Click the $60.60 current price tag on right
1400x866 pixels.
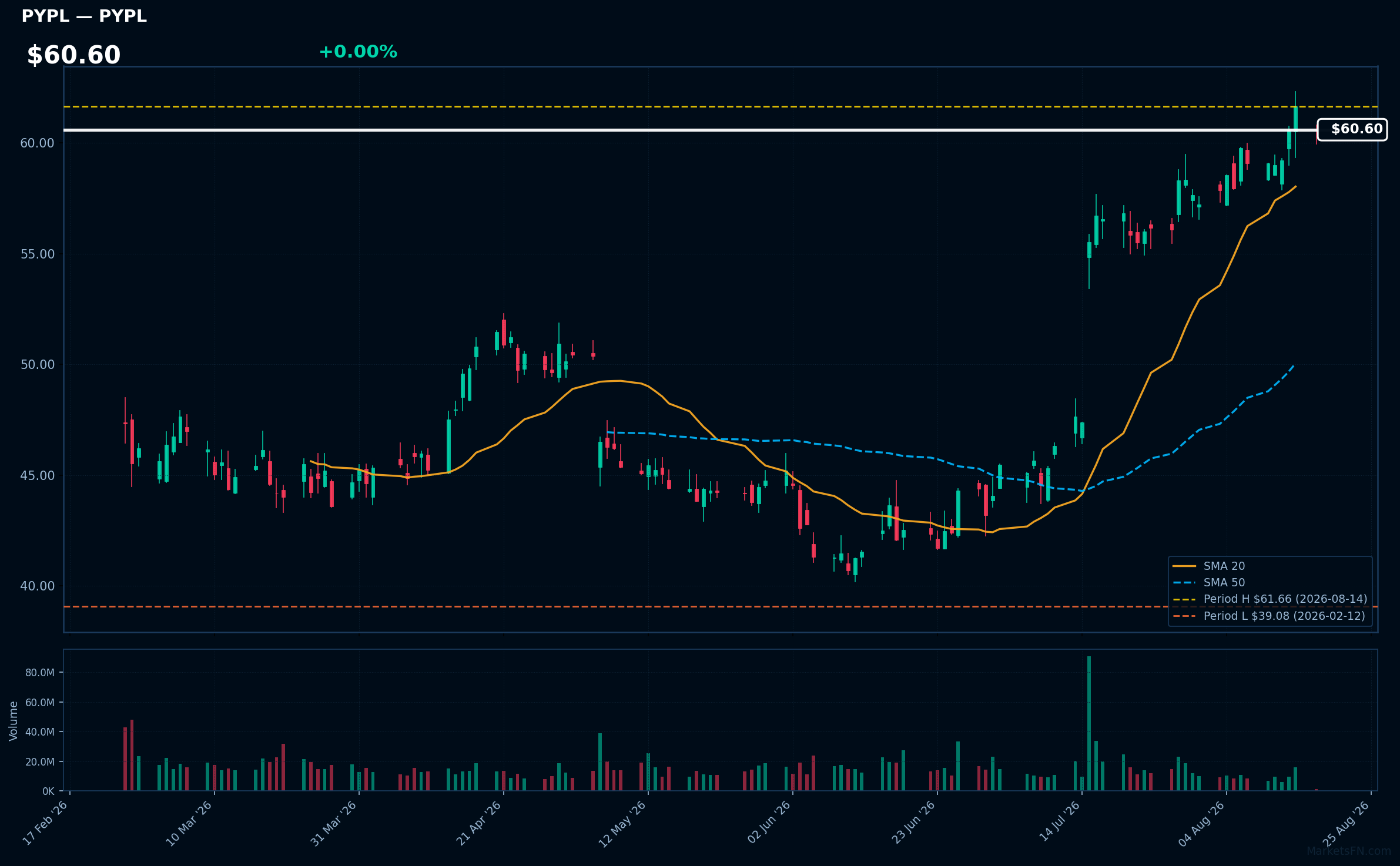(1352, 129)
